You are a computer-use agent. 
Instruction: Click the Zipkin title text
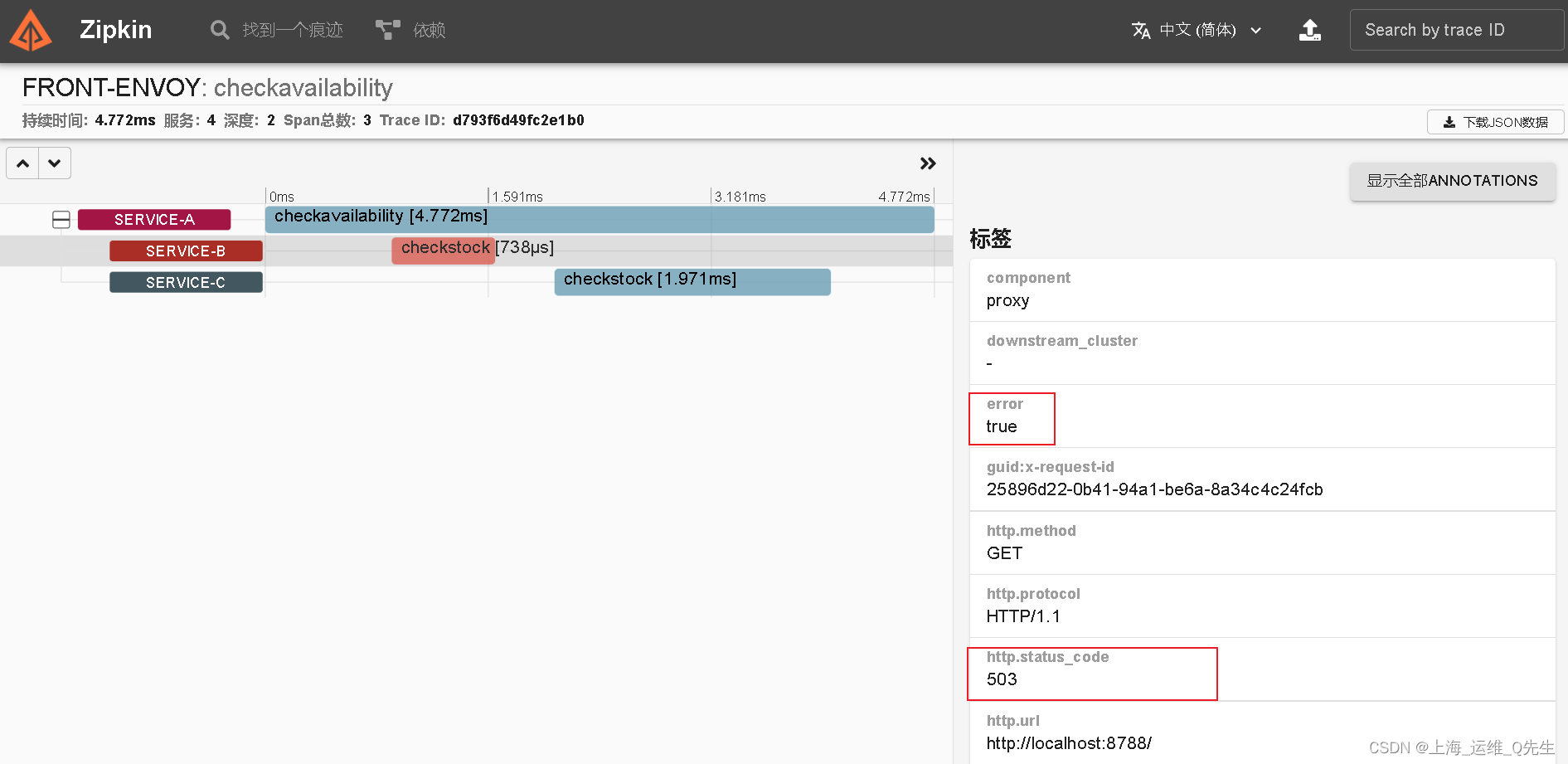point(115,30)
